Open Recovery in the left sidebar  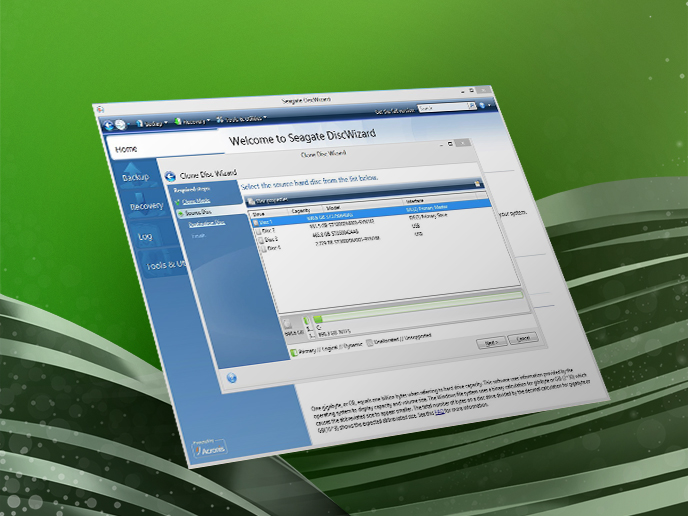pos(145,204)
